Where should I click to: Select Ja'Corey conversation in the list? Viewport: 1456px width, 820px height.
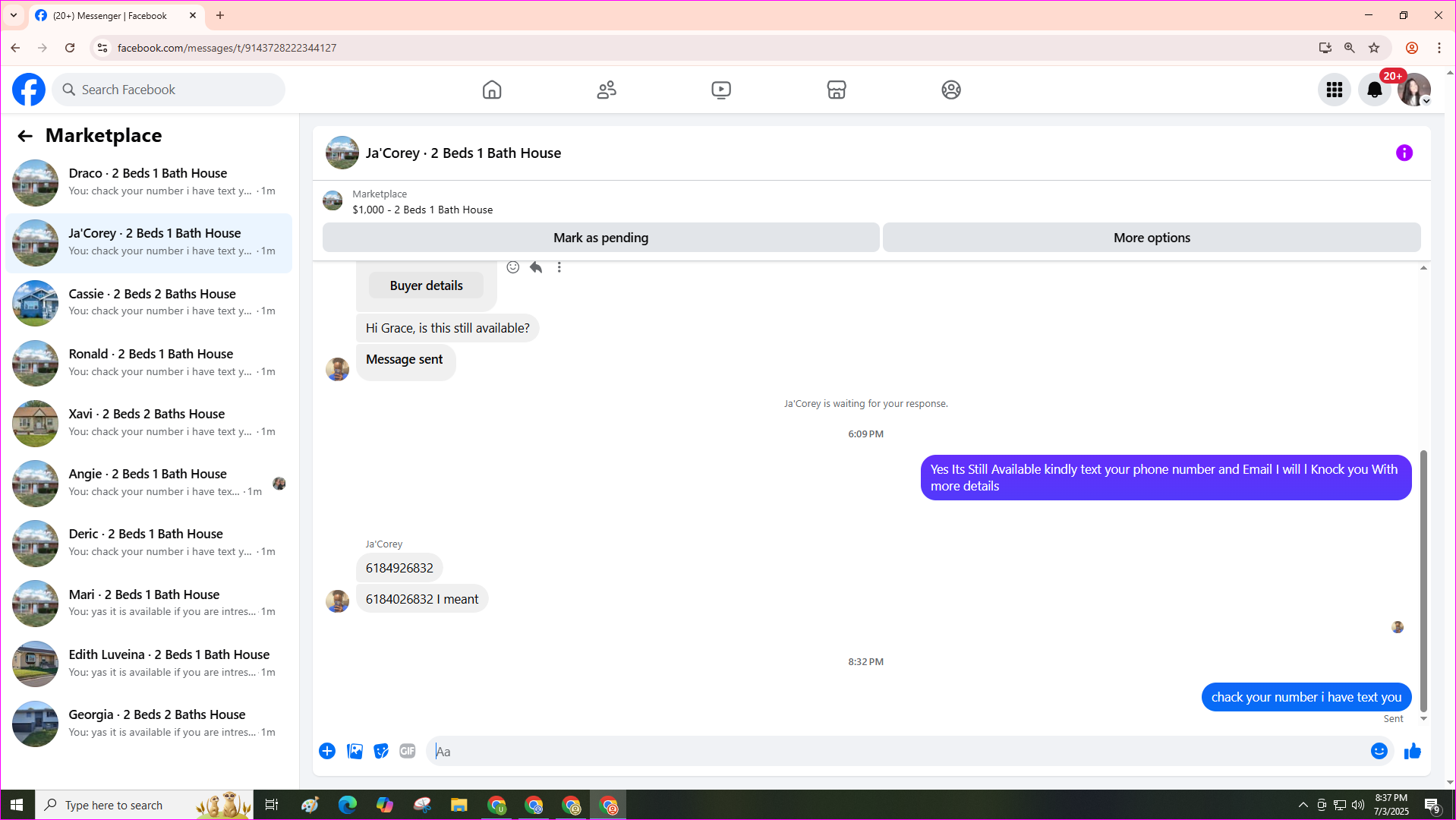tap(149, 243)
